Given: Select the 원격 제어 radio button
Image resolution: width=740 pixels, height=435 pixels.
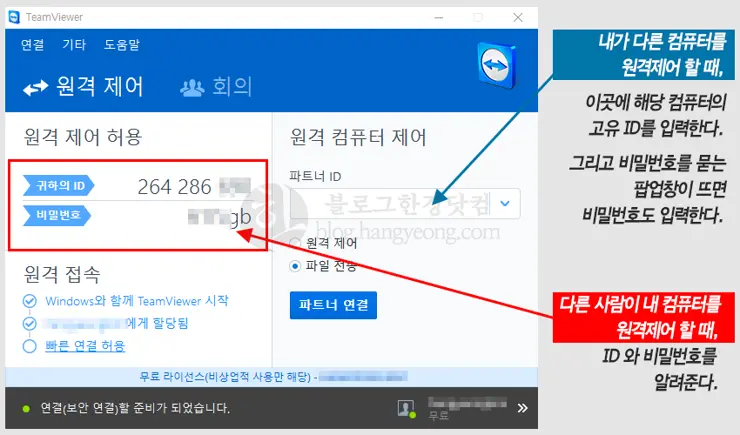Looking at the screenshot, I should [295, 243].
